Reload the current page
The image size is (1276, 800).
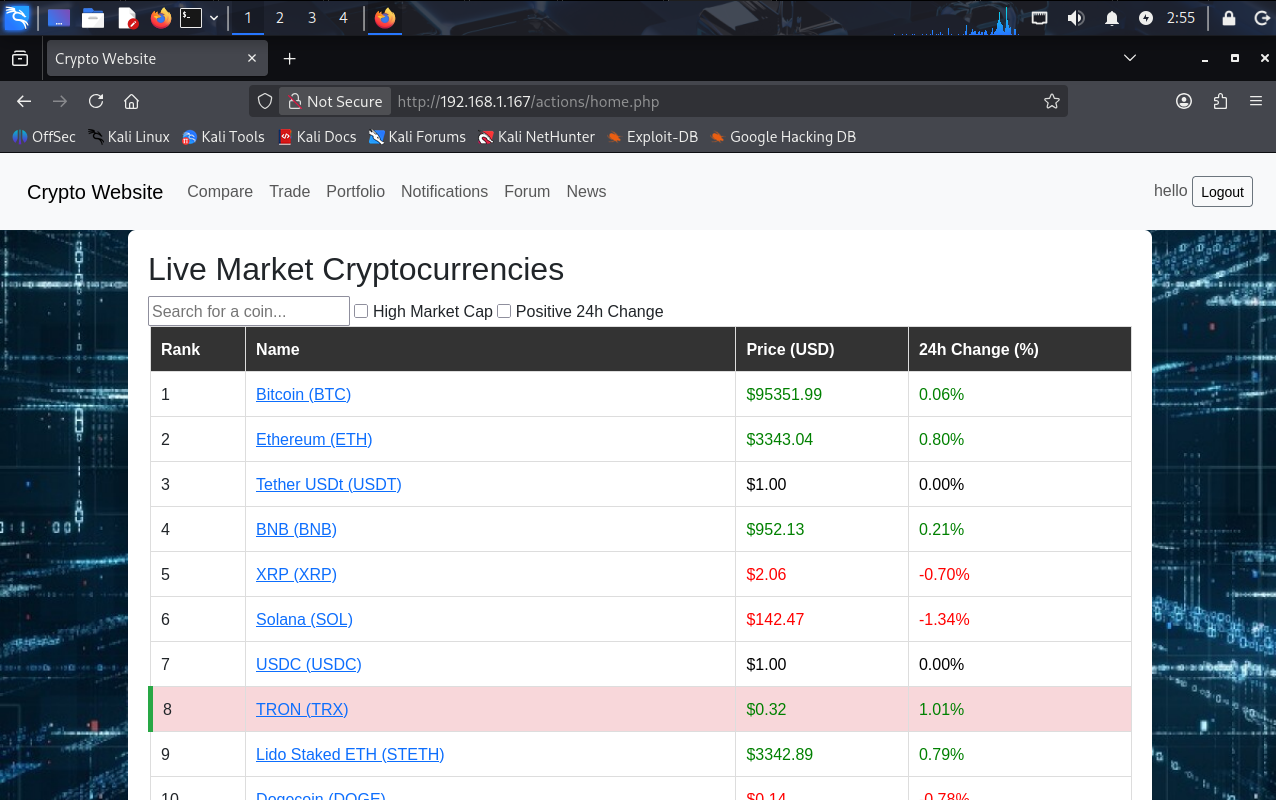(96, 101)
